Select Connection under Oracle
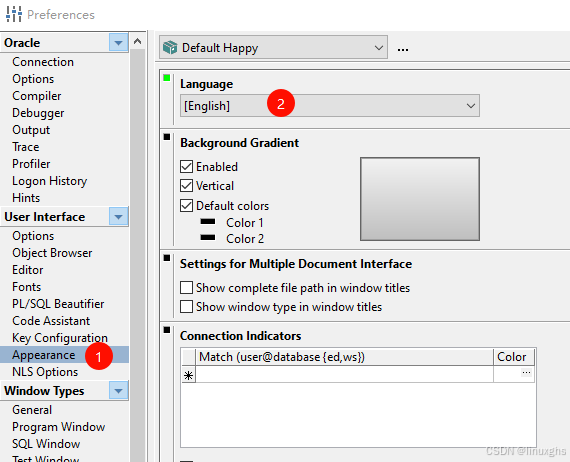The image size is (570, 462). click(x=43, y=62)
